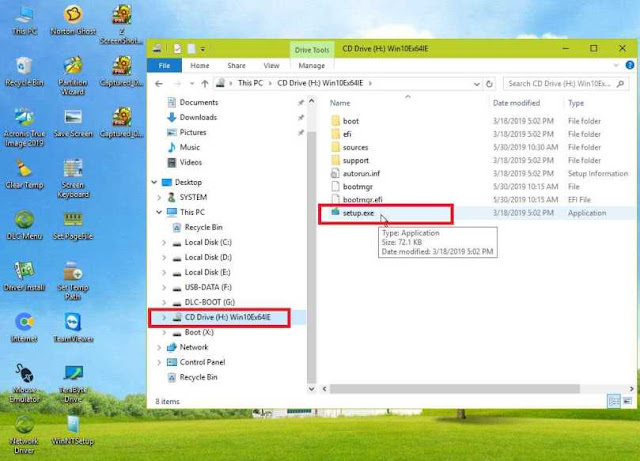Switch to large icons view layout

pos(627,401)
